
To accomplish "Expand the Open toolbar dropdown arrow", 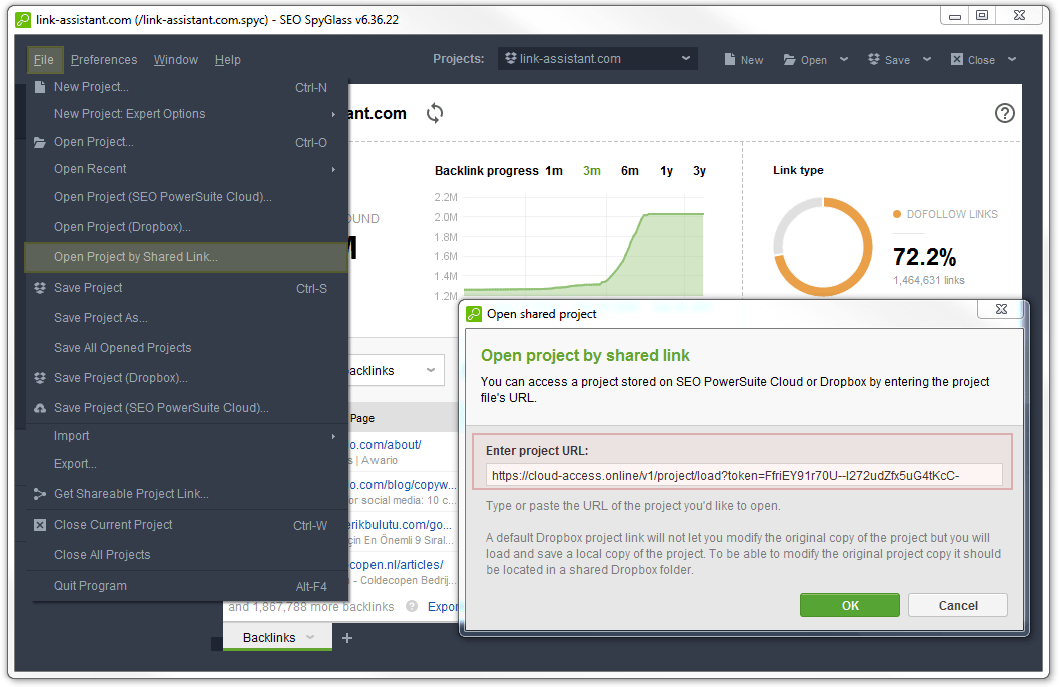I will point(844,60).
